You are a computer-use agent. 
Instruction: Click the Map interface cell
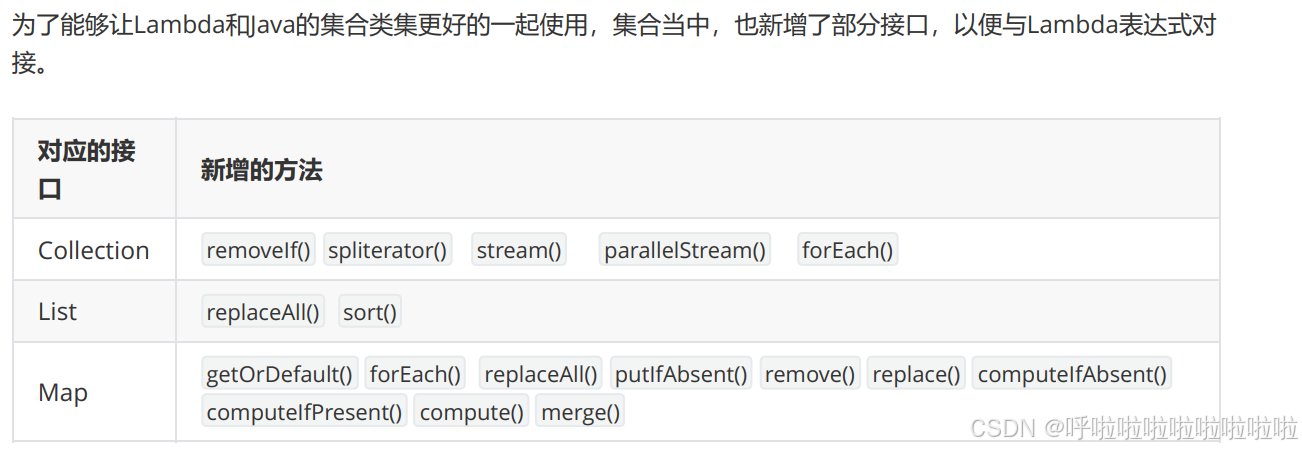[x=94, y=393]
